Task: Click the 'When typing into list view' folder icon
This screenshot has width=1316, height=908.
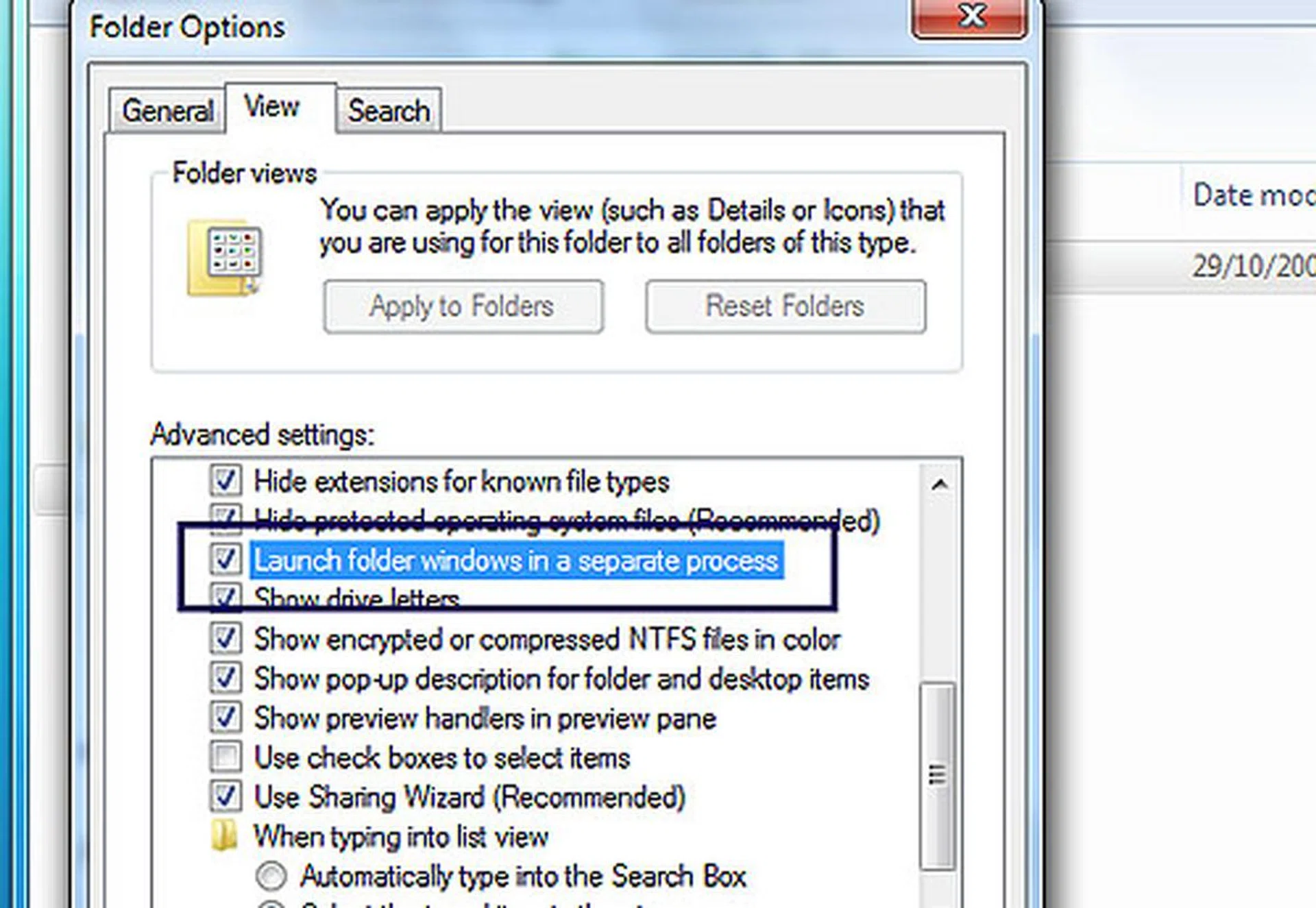Action: 225,835
